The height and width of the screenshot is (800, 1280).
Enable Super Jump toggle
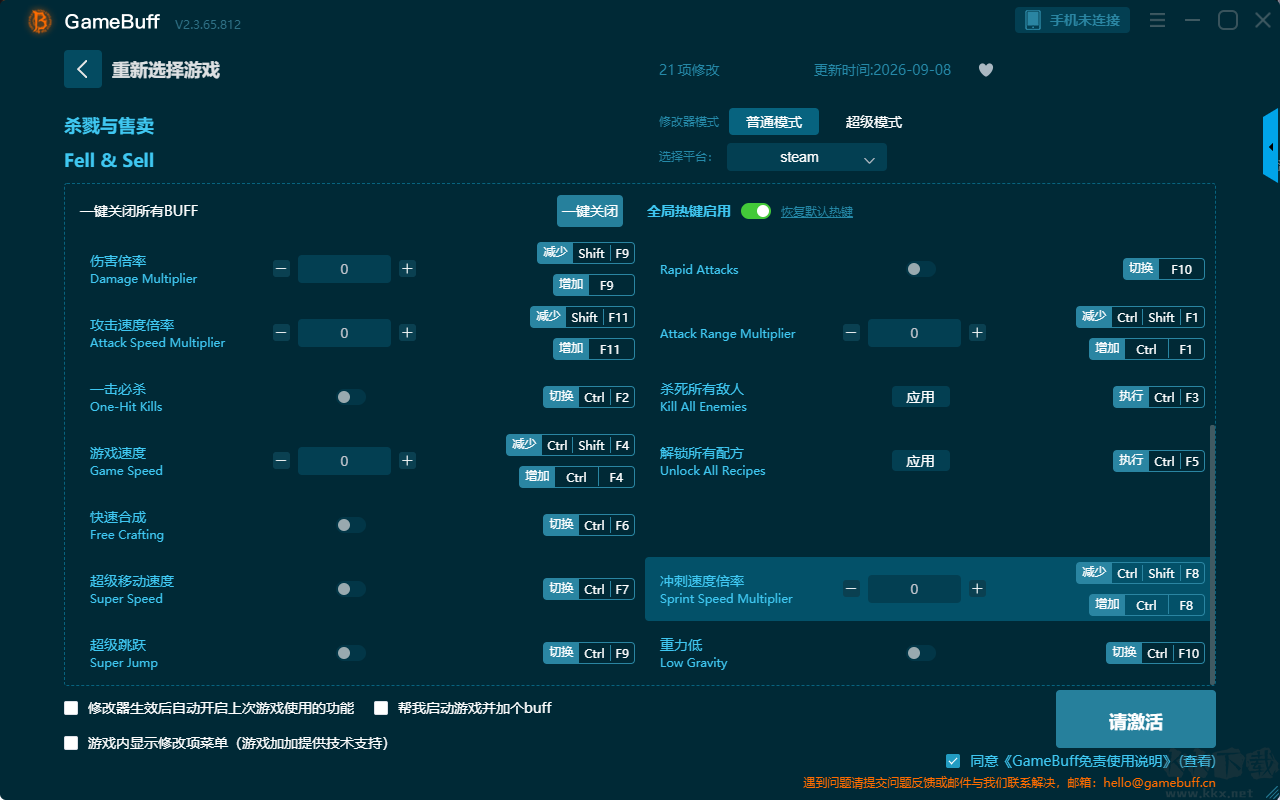pyautogui.click(x=351, y=653)
